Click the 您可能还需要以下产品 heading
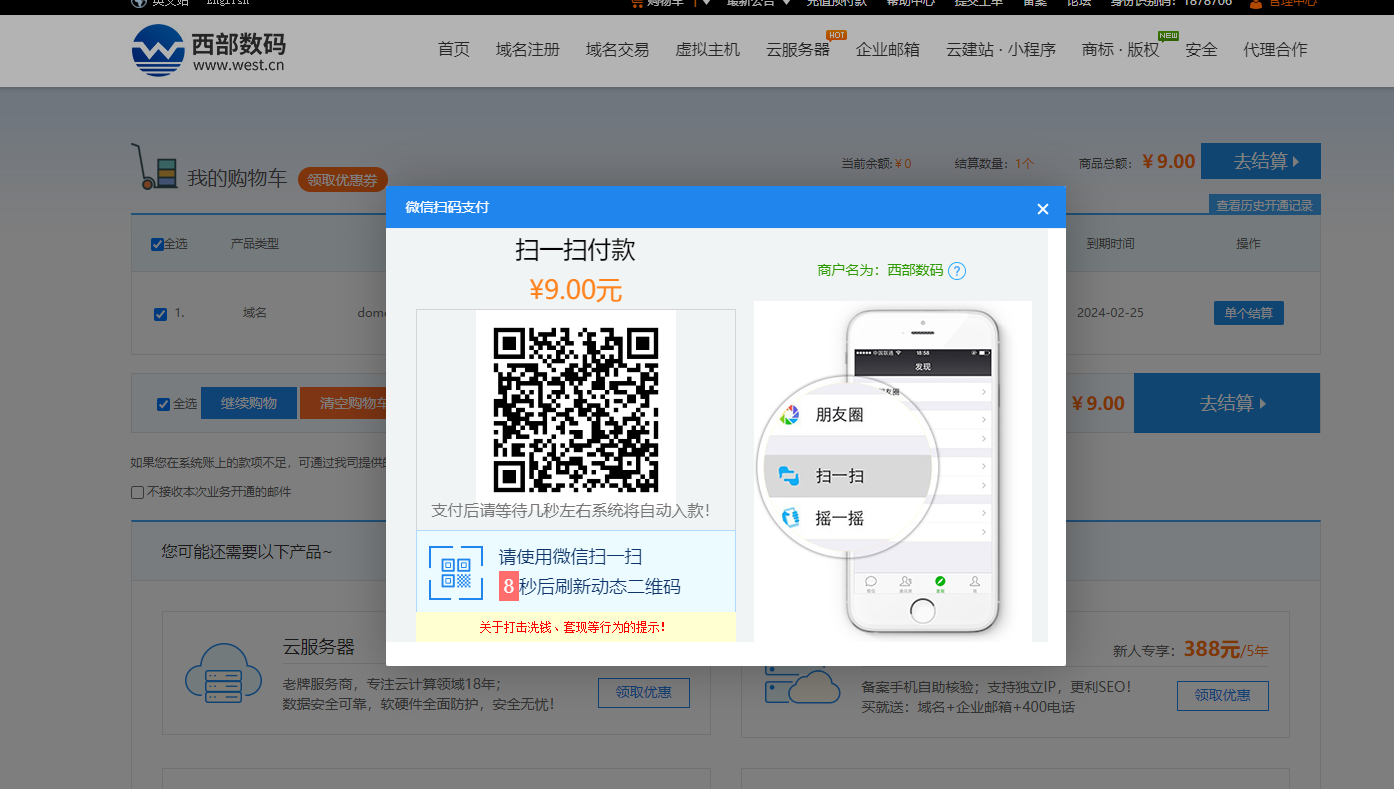This screenshot has width=1394, height=789. tap(247, 552)
